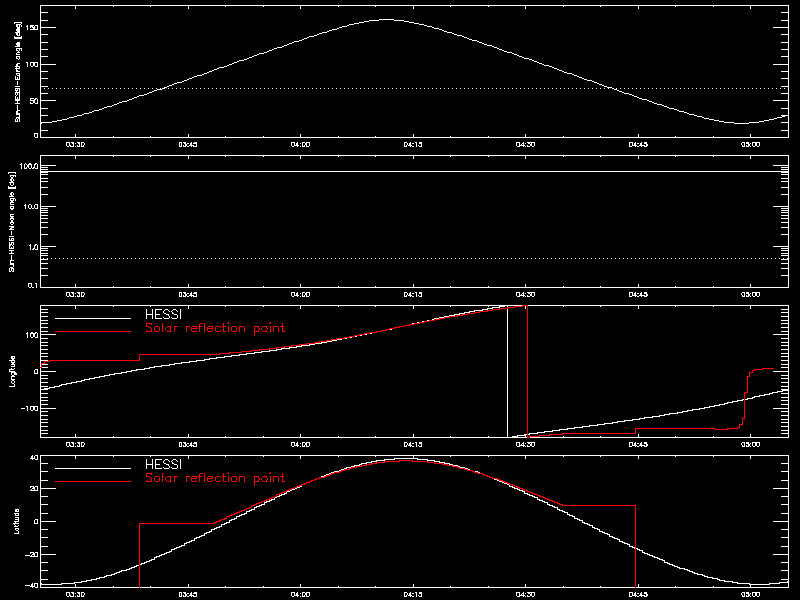Click the peak of the Sun-HESSI-Earth angle curve
800x600 pixels.
[x=387, y=19]
